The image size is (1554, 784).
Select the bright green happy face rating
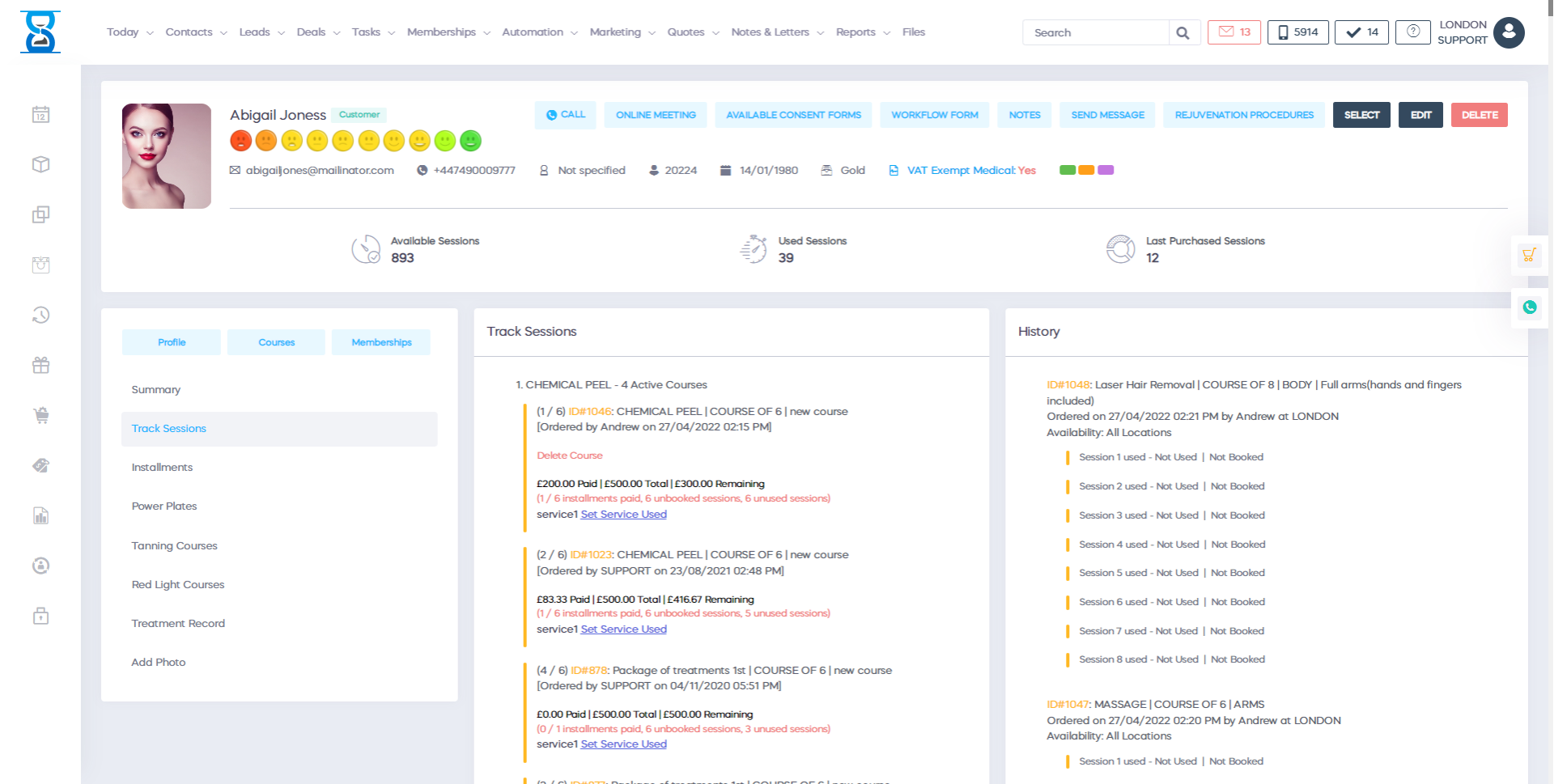click(470, 141)
